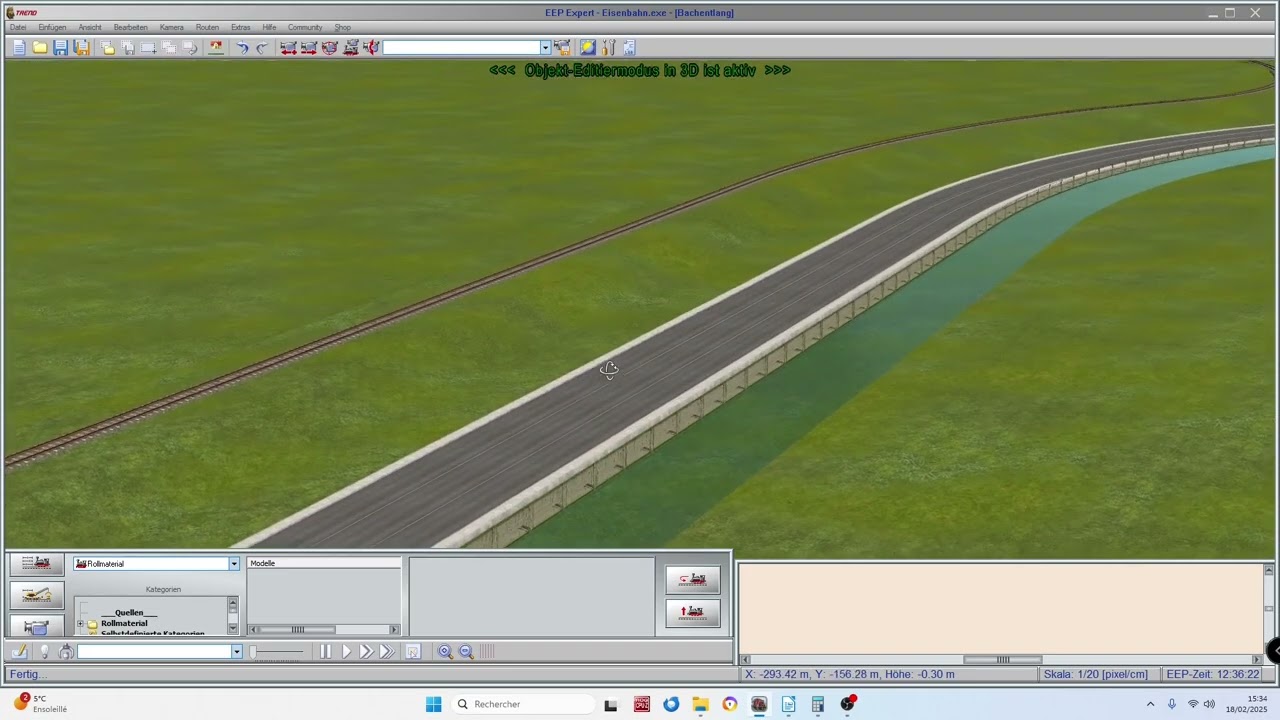The image size is (1280, 720).
Task: Click the speed slider in the control bar
Action: coord(277,652)
